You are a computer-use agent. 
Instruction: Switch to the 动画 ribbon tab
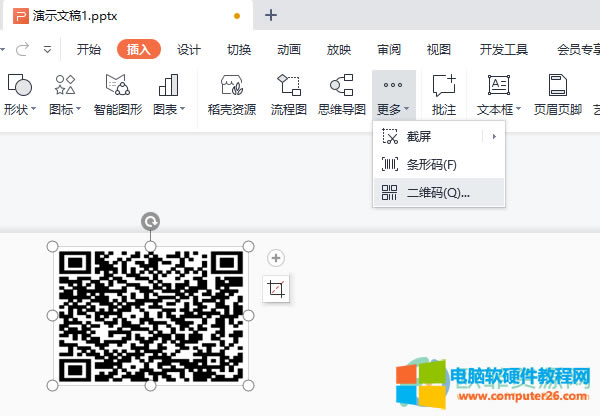tap(289, 50)
